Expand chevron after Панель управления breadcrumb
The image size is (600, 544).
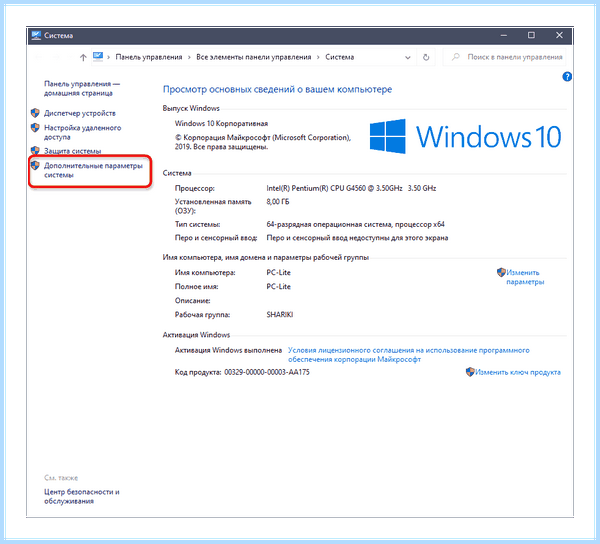(189, 57)
